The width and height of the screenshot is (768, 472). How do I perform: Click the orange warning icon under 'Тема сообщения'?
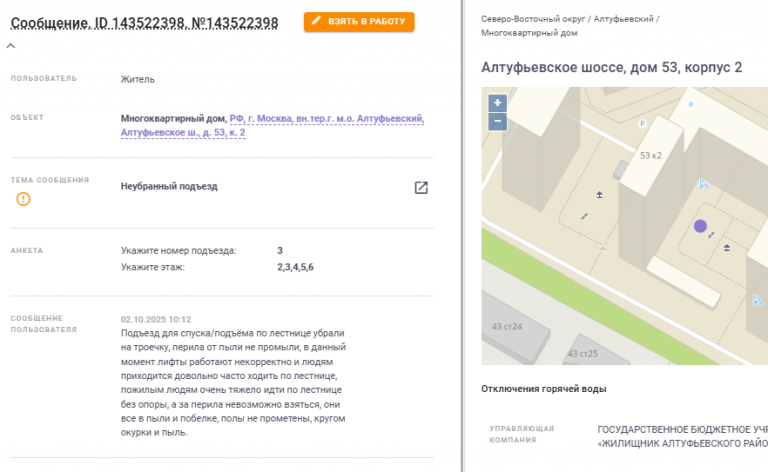point(23,199)
